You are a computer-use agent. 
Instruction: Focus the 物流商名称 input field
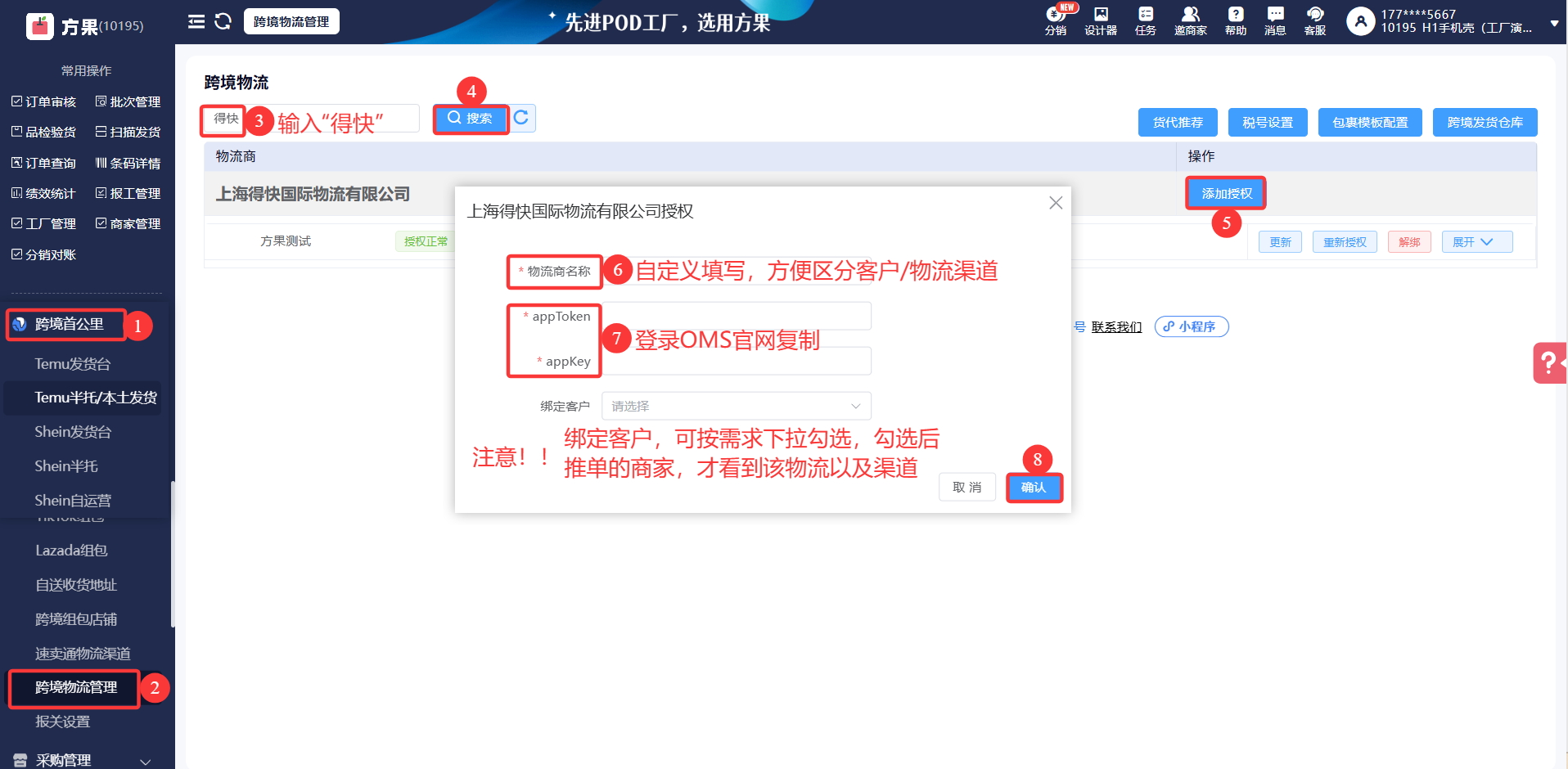coord(736,271)
